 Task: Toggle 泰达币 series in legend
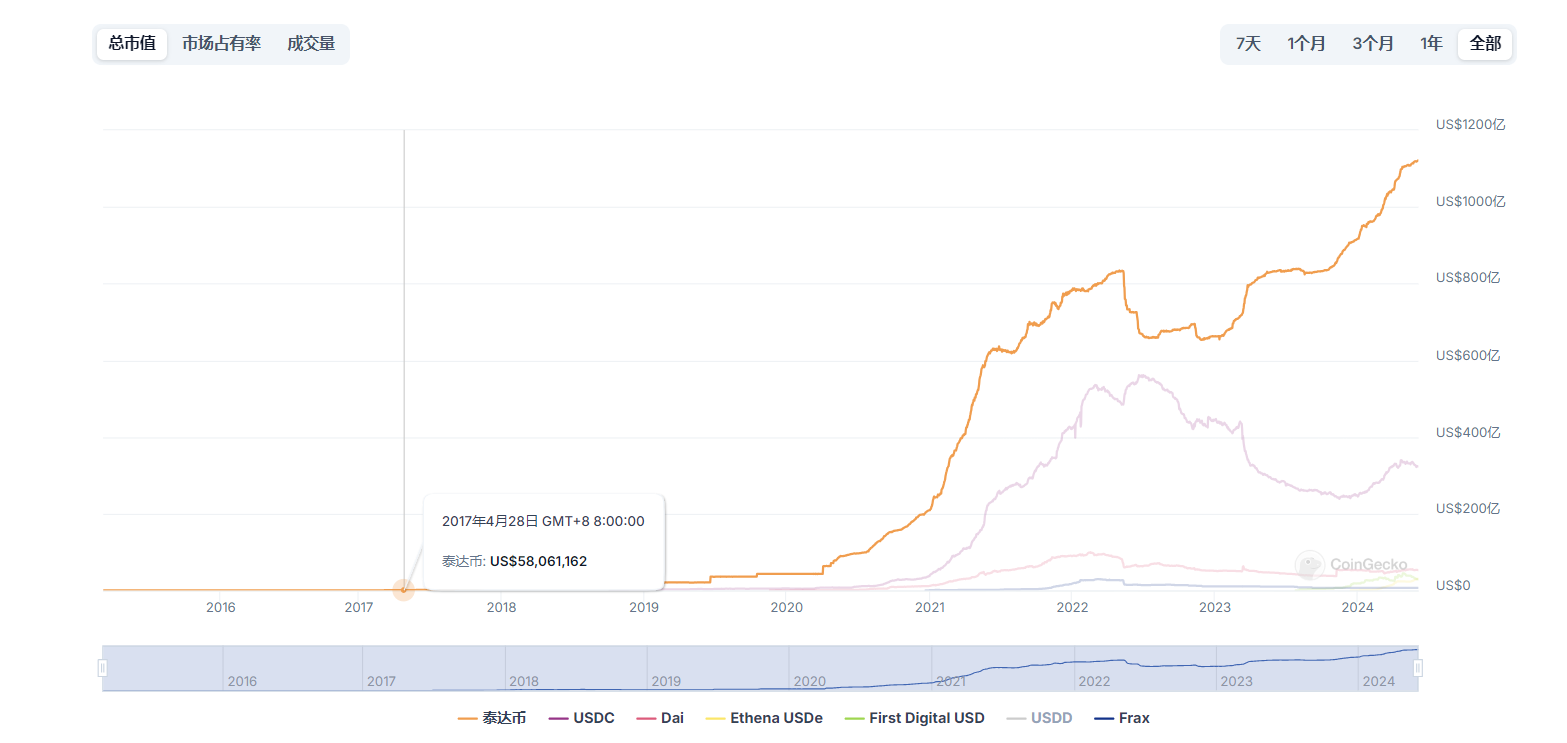click(492, 718)
